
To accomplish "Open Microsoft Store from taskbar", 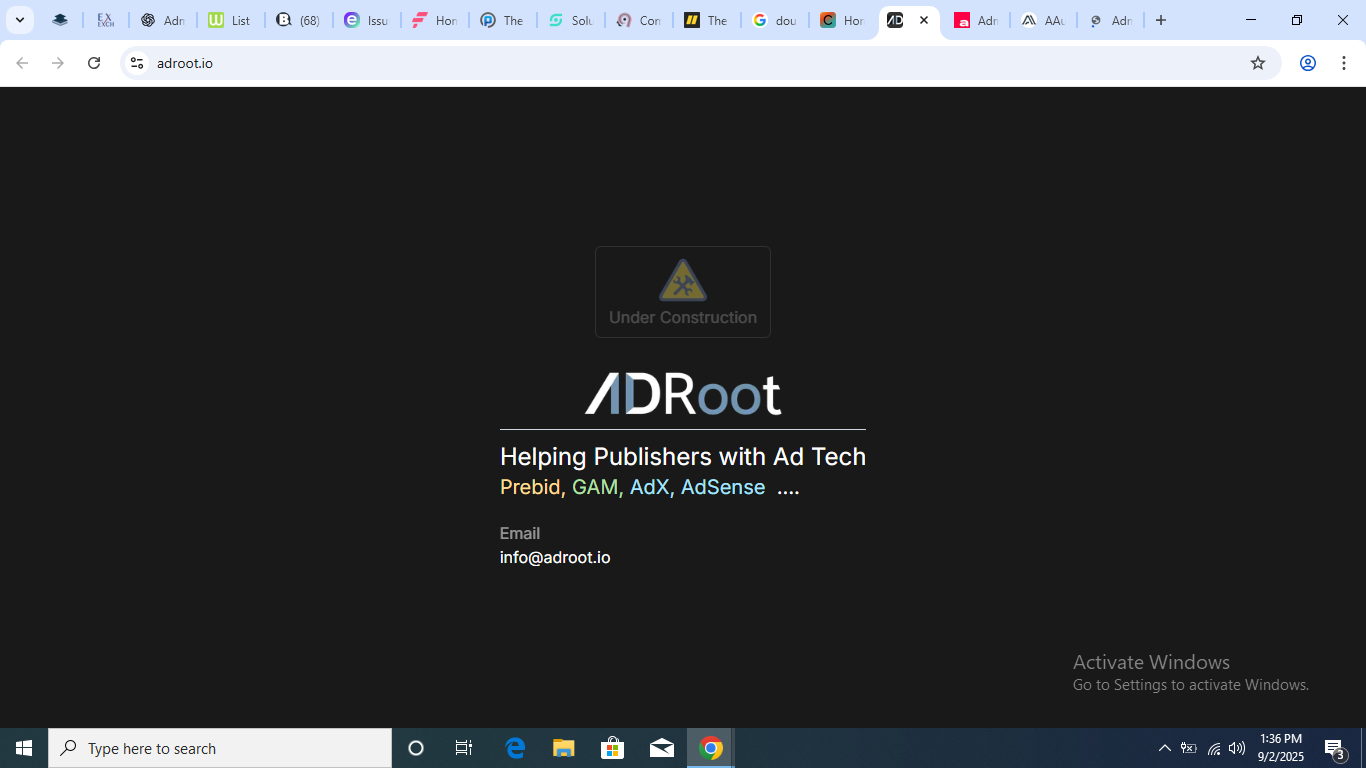I will pos(613,748).
